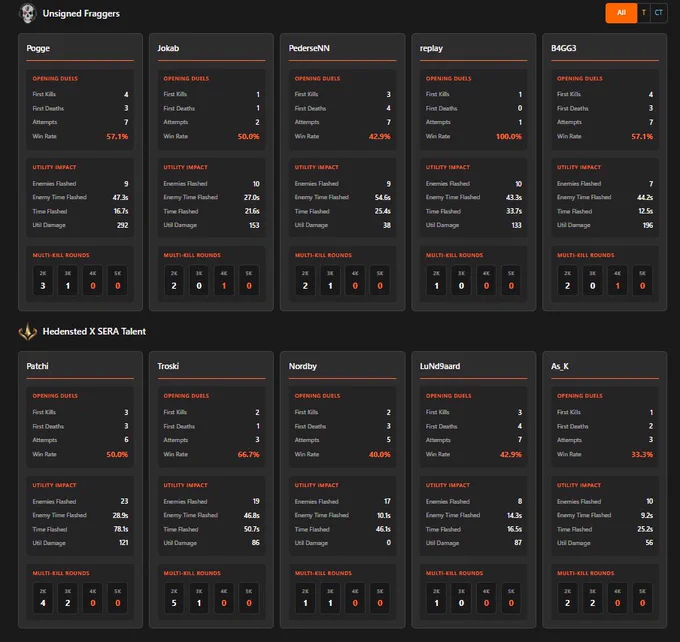The image size is (680, 642).
Task: Select player name Patchi
Action: (x=37, y=366)
